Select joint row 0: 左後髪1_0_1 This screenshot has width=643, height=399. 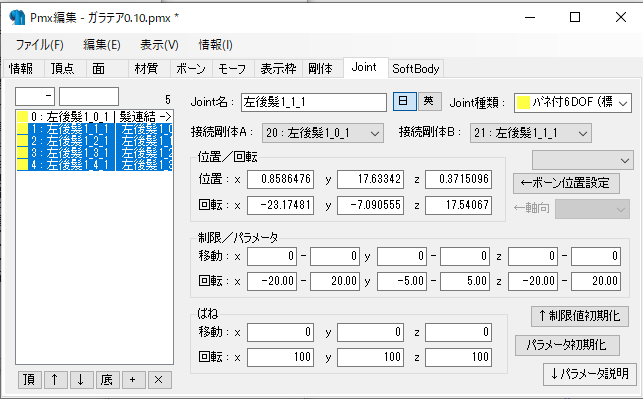(x=94, y=117)
